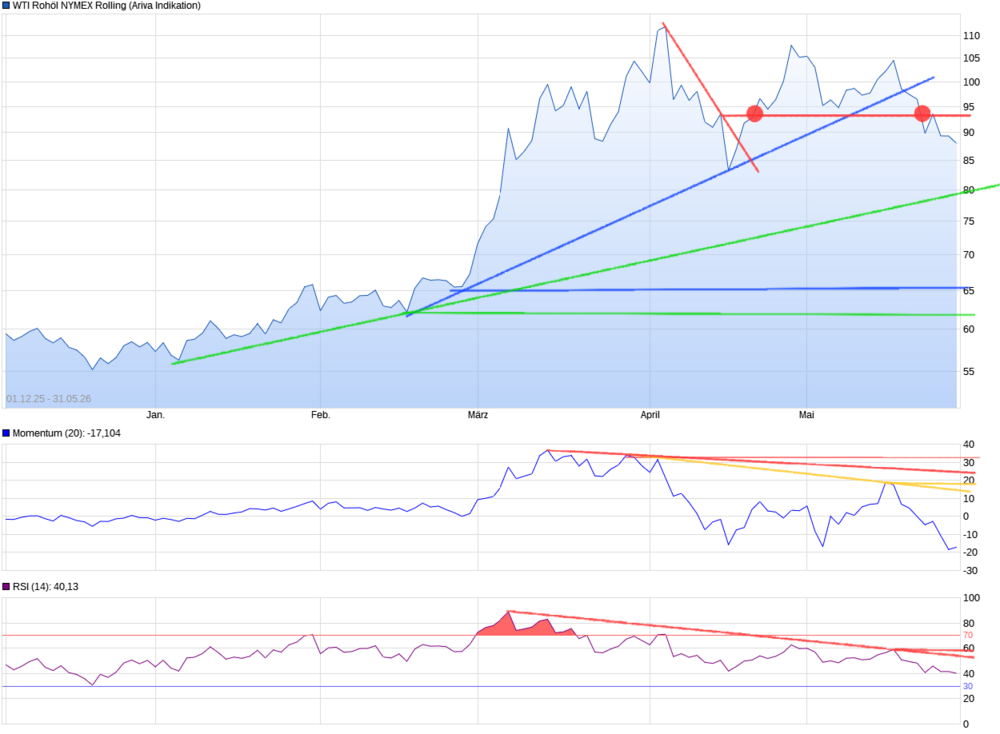Click the 110 price axis value

[x=971, y=36]
